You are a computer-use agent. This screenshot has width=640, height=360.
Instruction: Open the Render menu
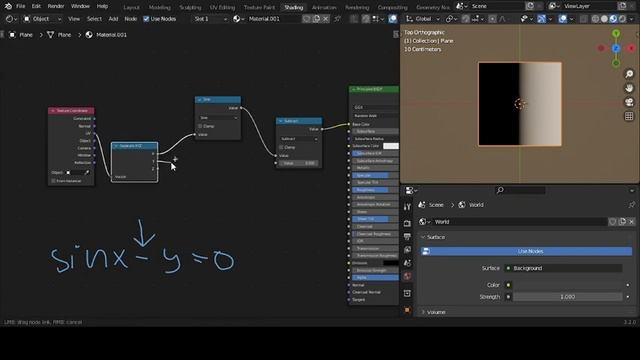click(x=56, y=6)
